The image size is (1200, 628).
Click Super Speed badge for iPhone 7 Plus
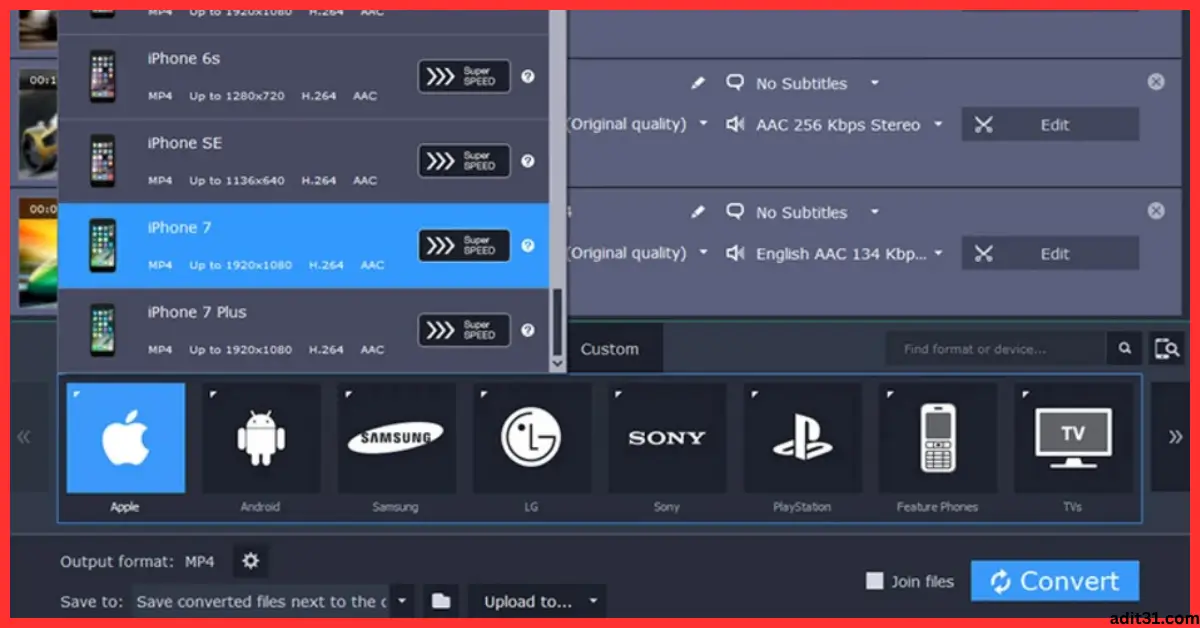464,330
